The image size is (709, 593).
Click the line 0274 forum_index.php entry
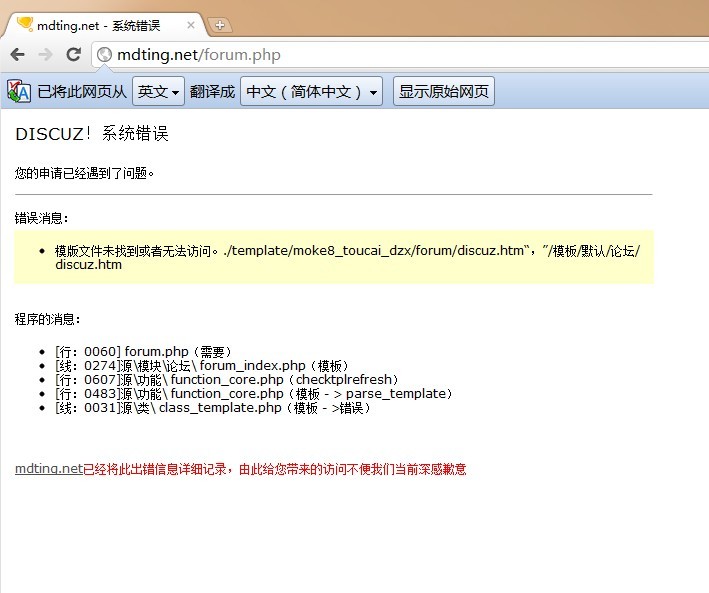[x=202, y=365]
